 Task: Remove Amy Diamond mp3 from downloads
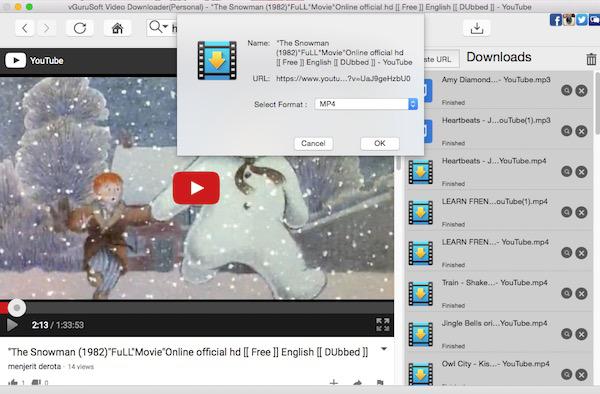point(581,91)
